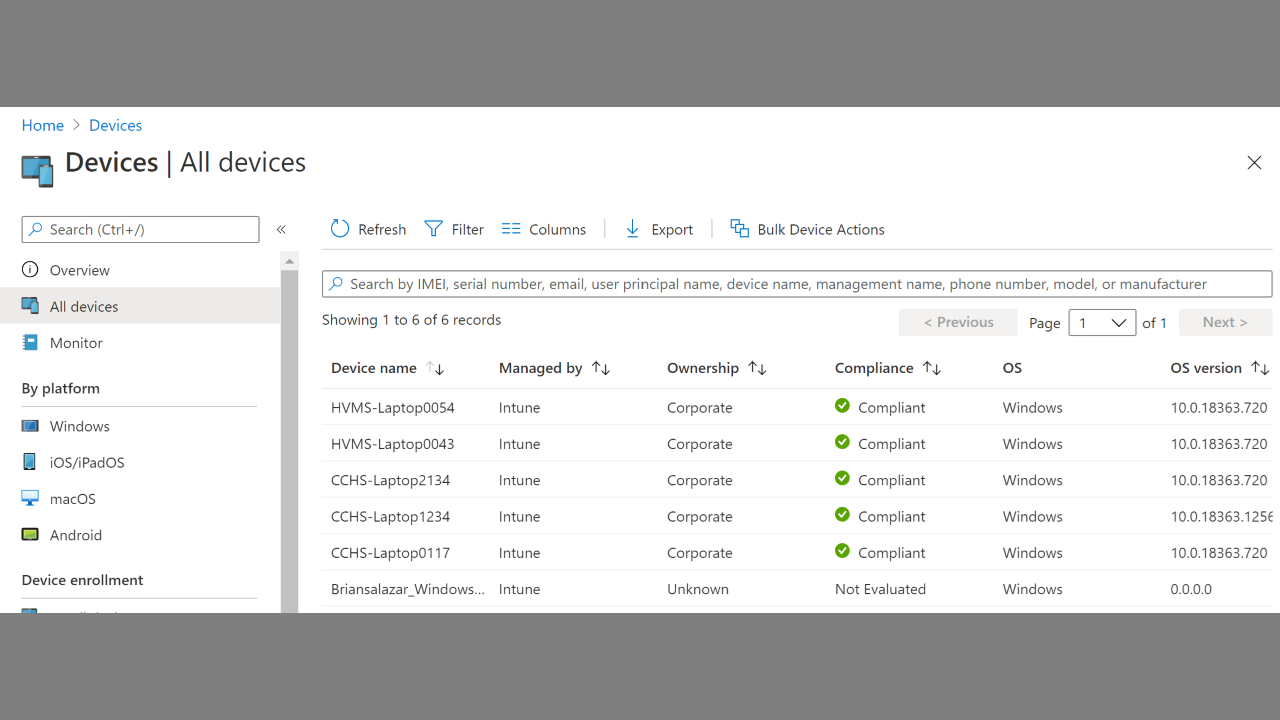1280x720 pixels.
Task: Go to Devices breadcrumb link
Action: pyautogui.click(x=115, y=125)
